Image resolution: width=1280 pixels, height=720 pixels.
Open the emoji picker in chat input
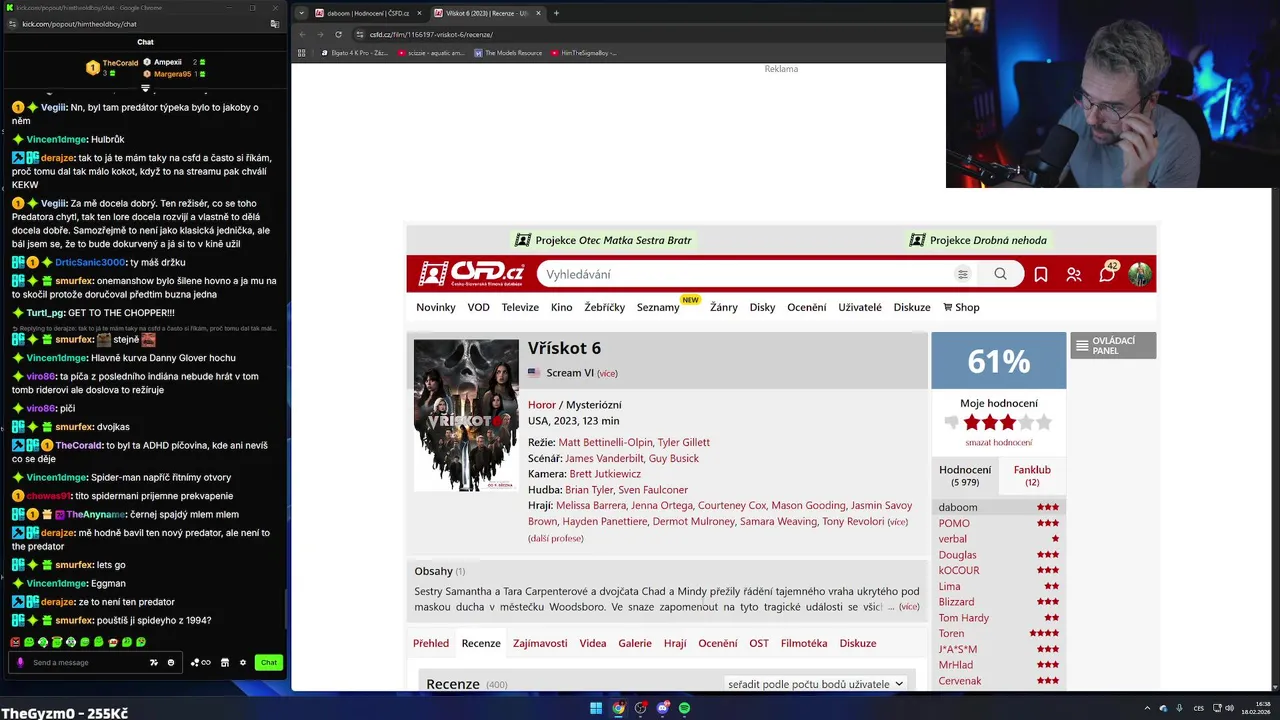point(171,662)
